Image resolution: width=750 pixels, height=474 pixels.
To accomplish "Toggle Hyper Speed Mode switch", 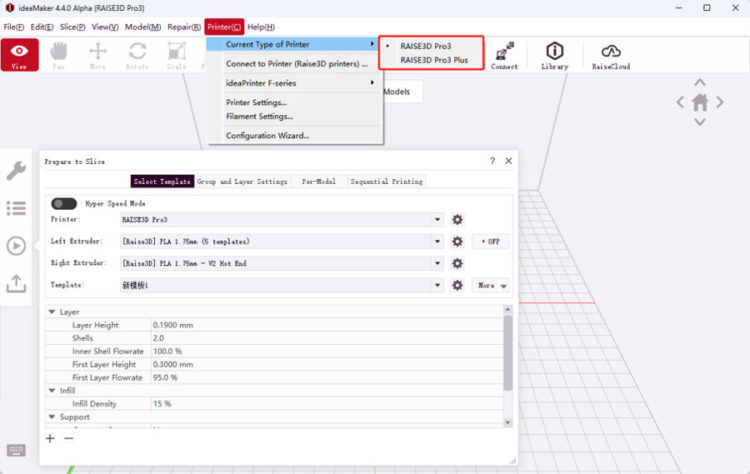I will pyautogui.click(x=64, y=204).
